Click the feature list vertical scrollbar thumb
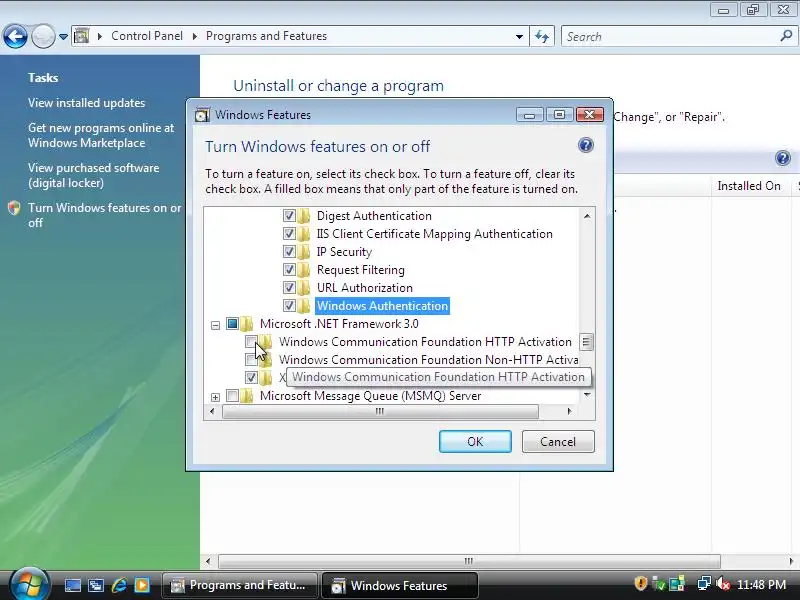The height and width of the screenshot is (600, 800). (x=587, y=342)
